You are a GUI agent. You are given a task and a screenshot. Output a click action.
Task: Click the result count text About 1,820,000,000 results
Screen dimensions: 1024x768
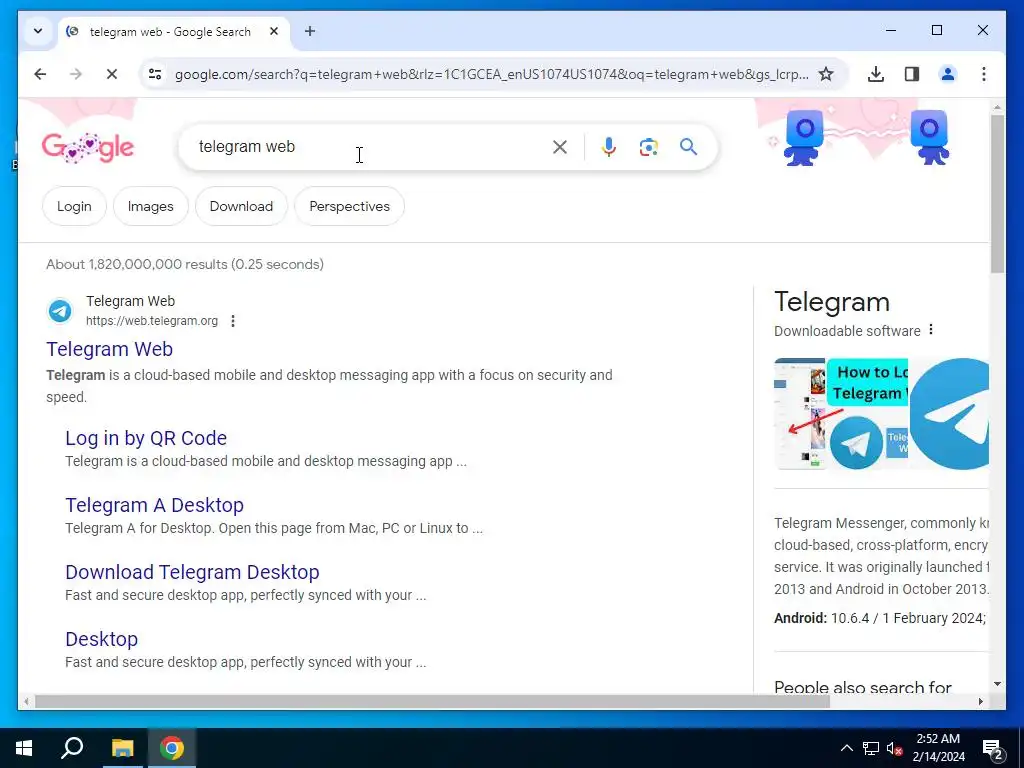coord(185,264)
